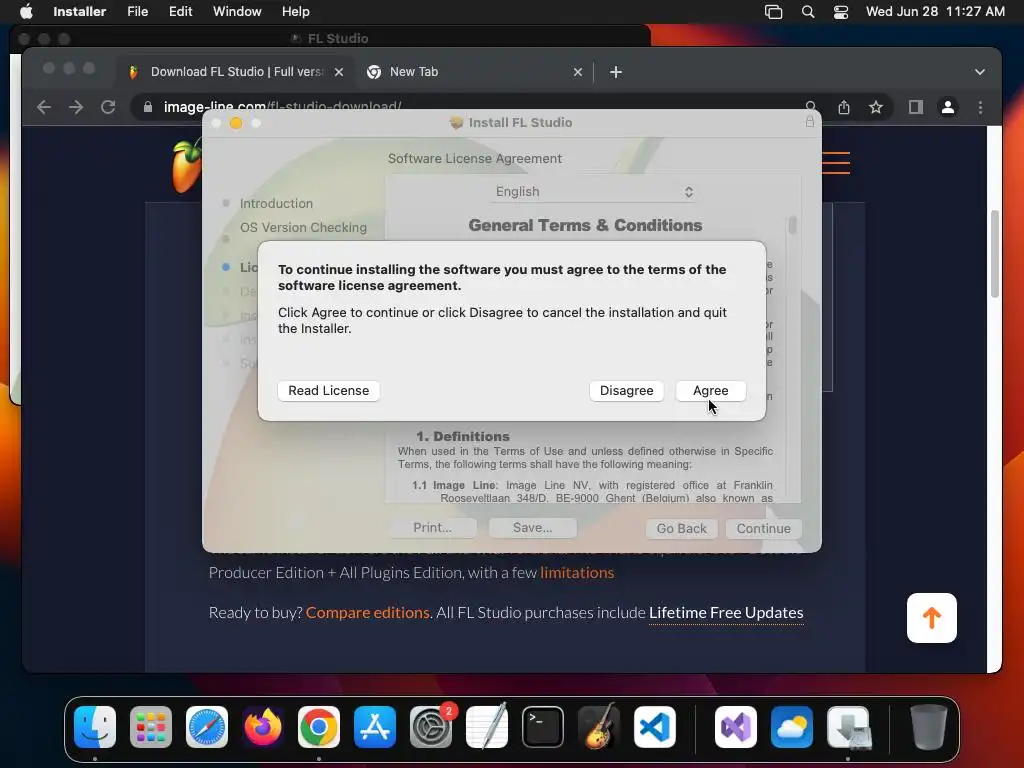Switch to Download FL Studio Chrome tab
Viewport: 1024px width, 768px height.
tap(235, 72)
